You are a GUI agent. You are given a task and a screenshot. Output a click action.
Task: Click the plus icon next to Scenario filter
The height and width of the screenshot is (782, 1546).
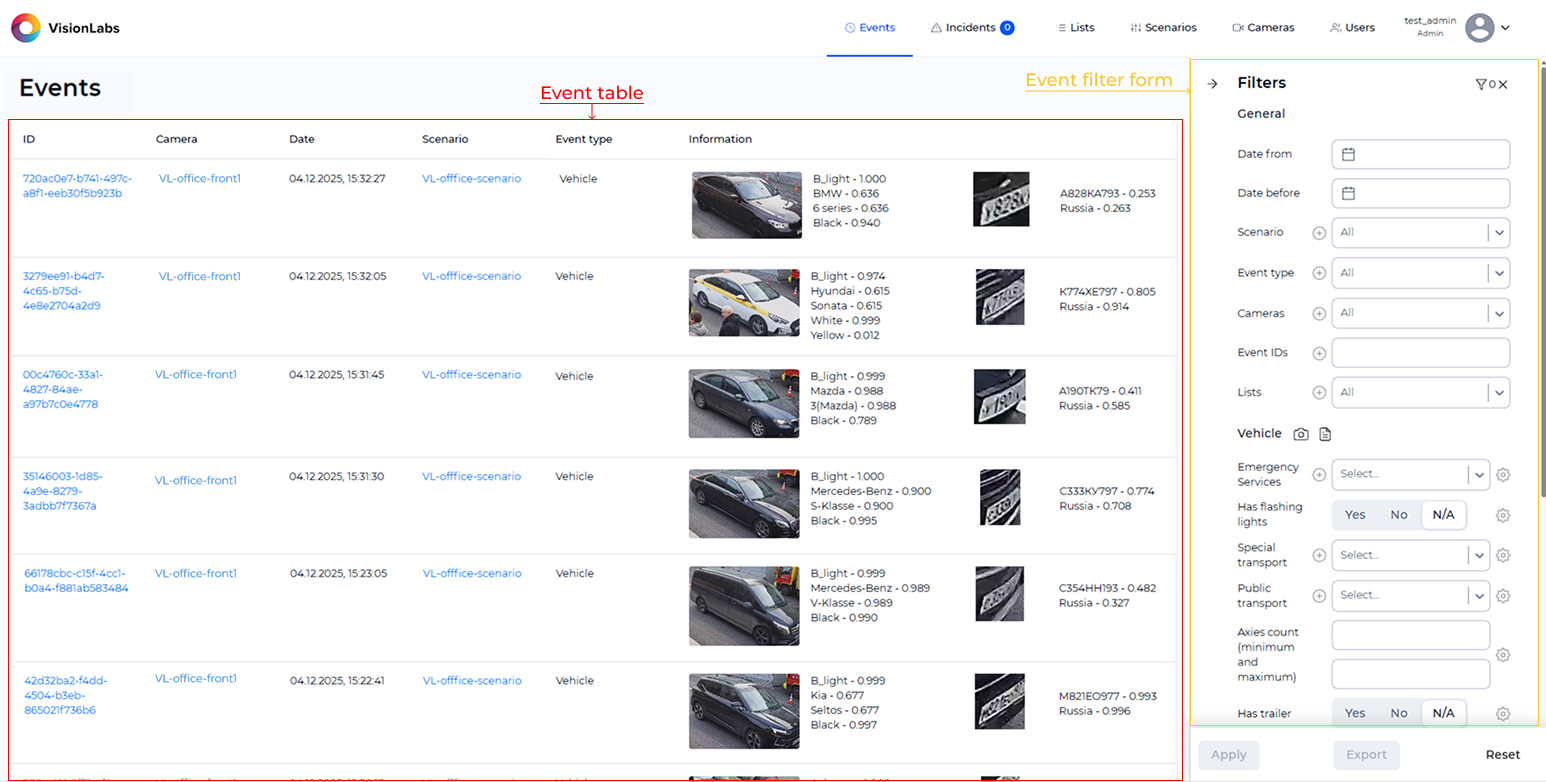pos(1319,232)
